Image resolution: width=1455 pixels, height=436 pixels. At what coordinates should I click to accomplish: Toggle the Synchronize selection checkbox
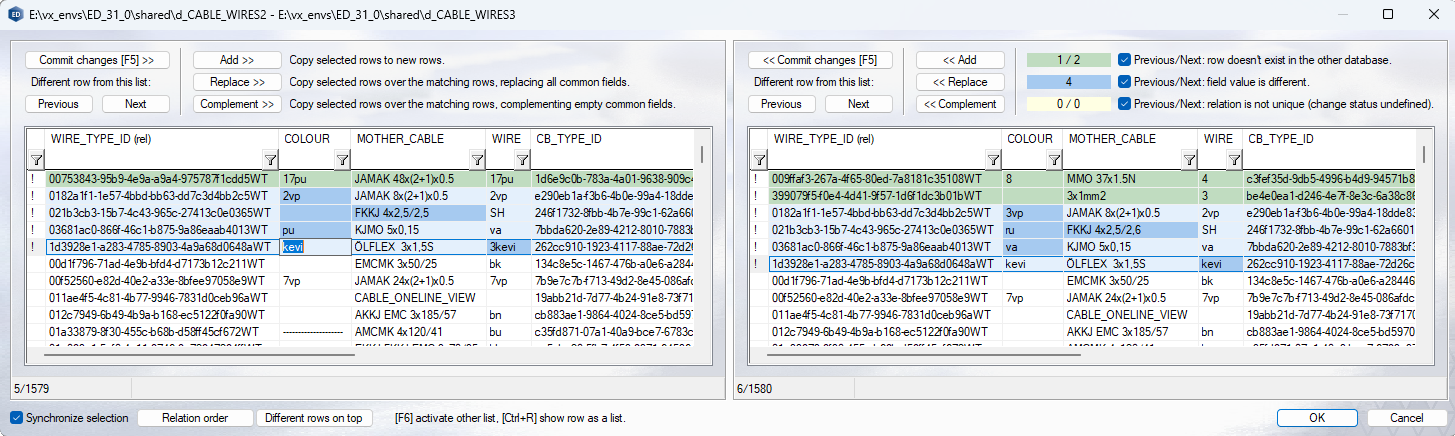[17, 418]
